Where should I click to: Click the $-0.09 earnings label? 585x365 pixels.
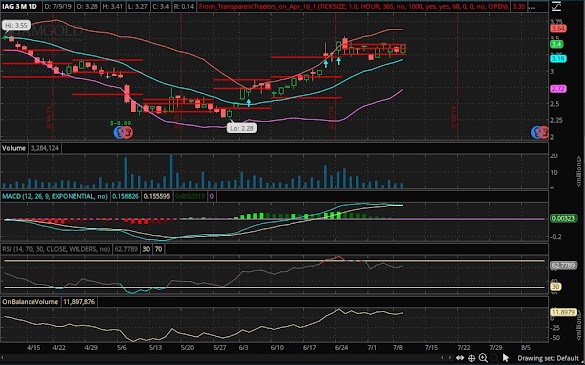pyautogui.click(x=121, y=123)
